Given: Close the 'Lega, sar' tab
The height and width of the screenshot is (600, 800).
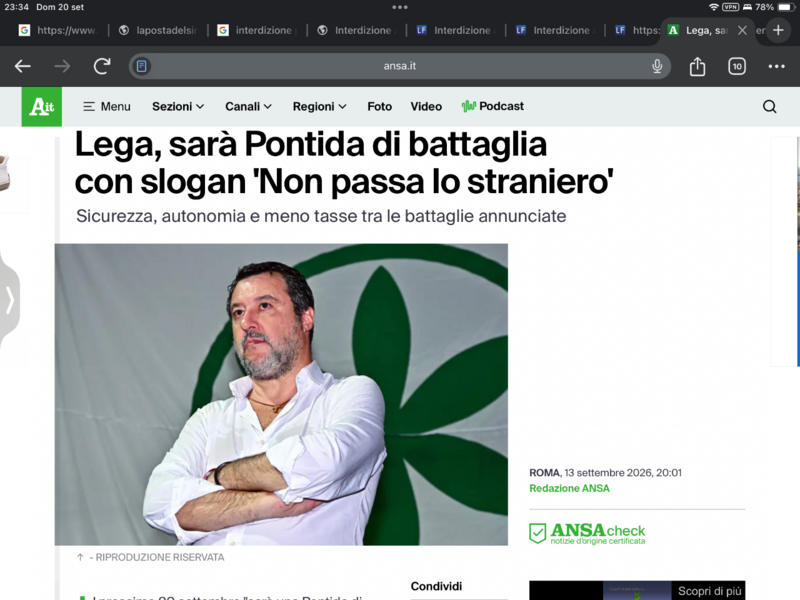Looking at the screenshot, I should pyautogui.click(x=742, y=31).
